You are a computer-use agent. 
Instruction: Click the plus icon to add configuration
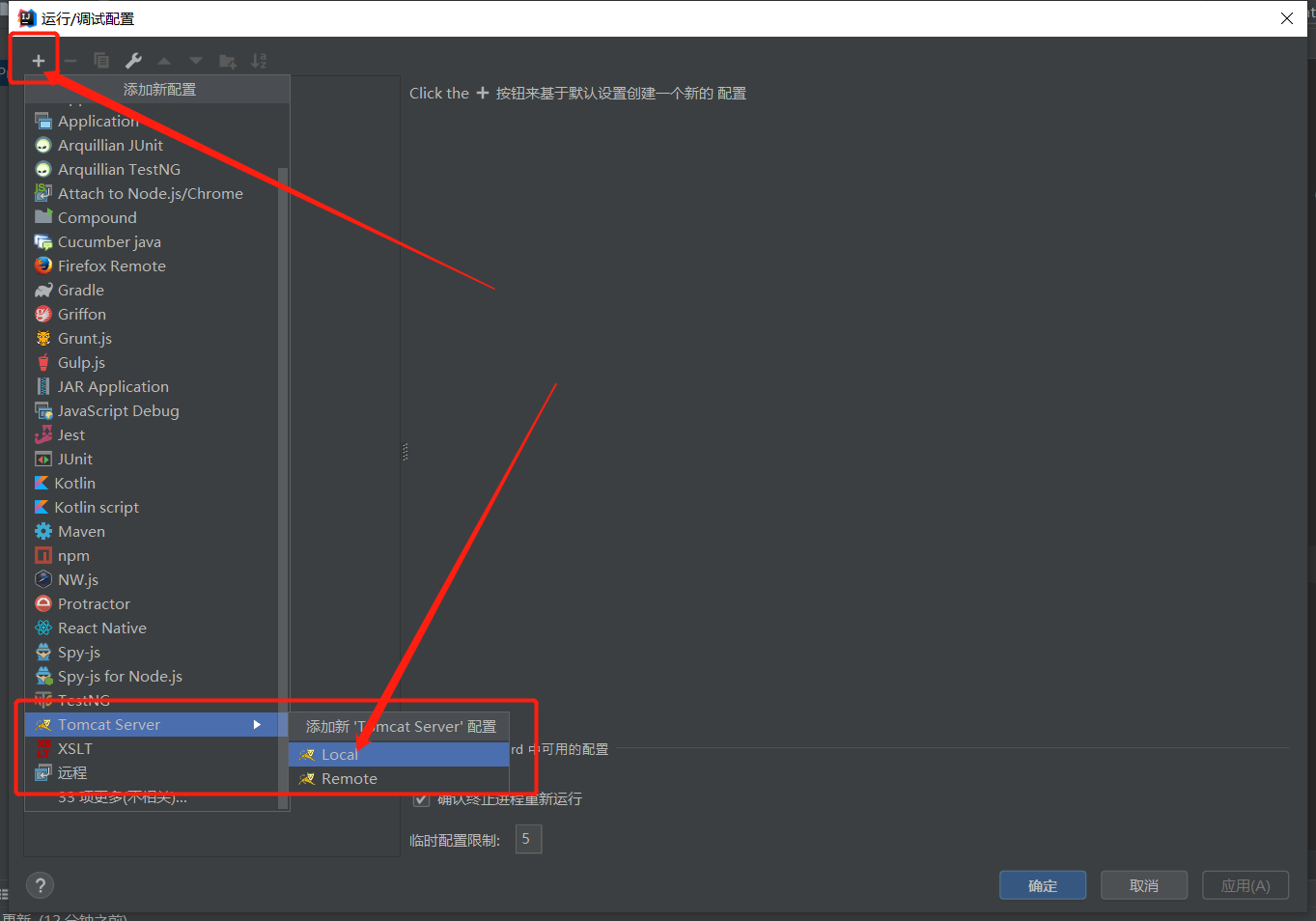click(39, 61)
